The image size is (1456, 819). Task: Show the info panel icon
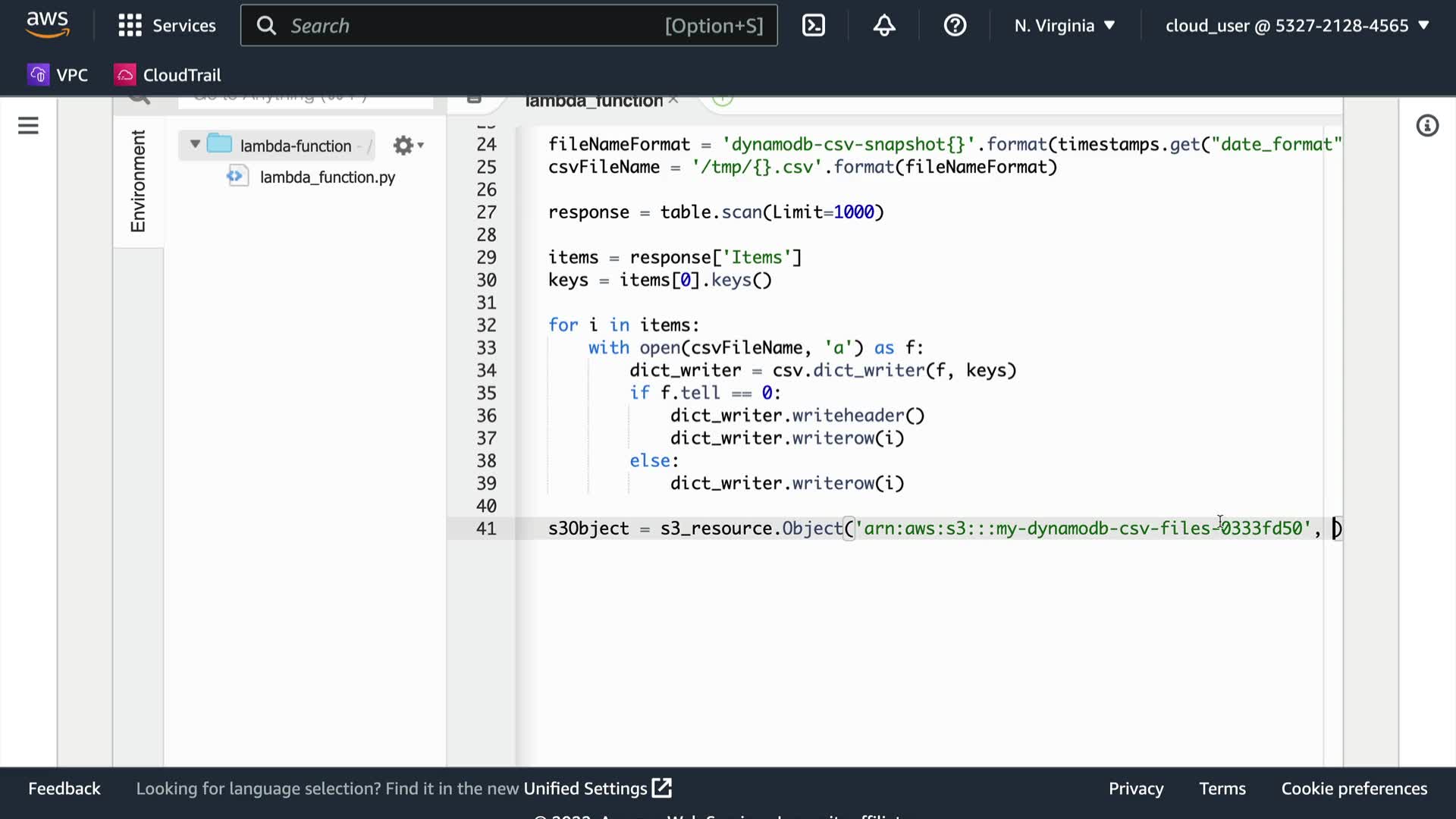[1427, 126]
